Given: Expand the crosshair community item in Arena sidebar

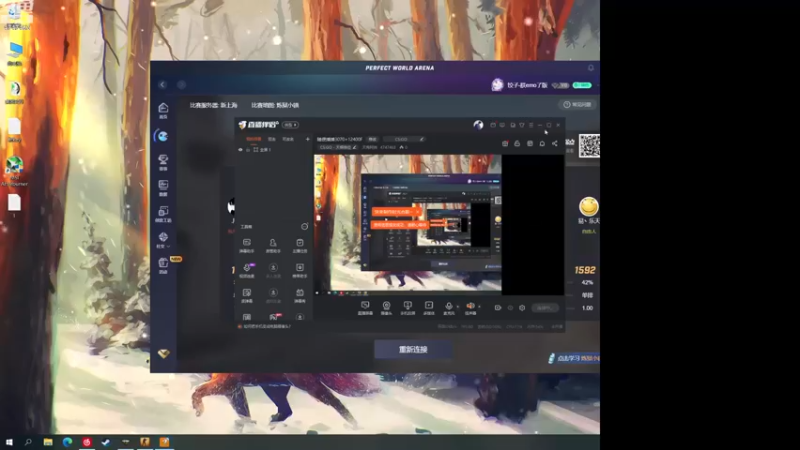Looking at the screenshot, I should tap(163, 239).
